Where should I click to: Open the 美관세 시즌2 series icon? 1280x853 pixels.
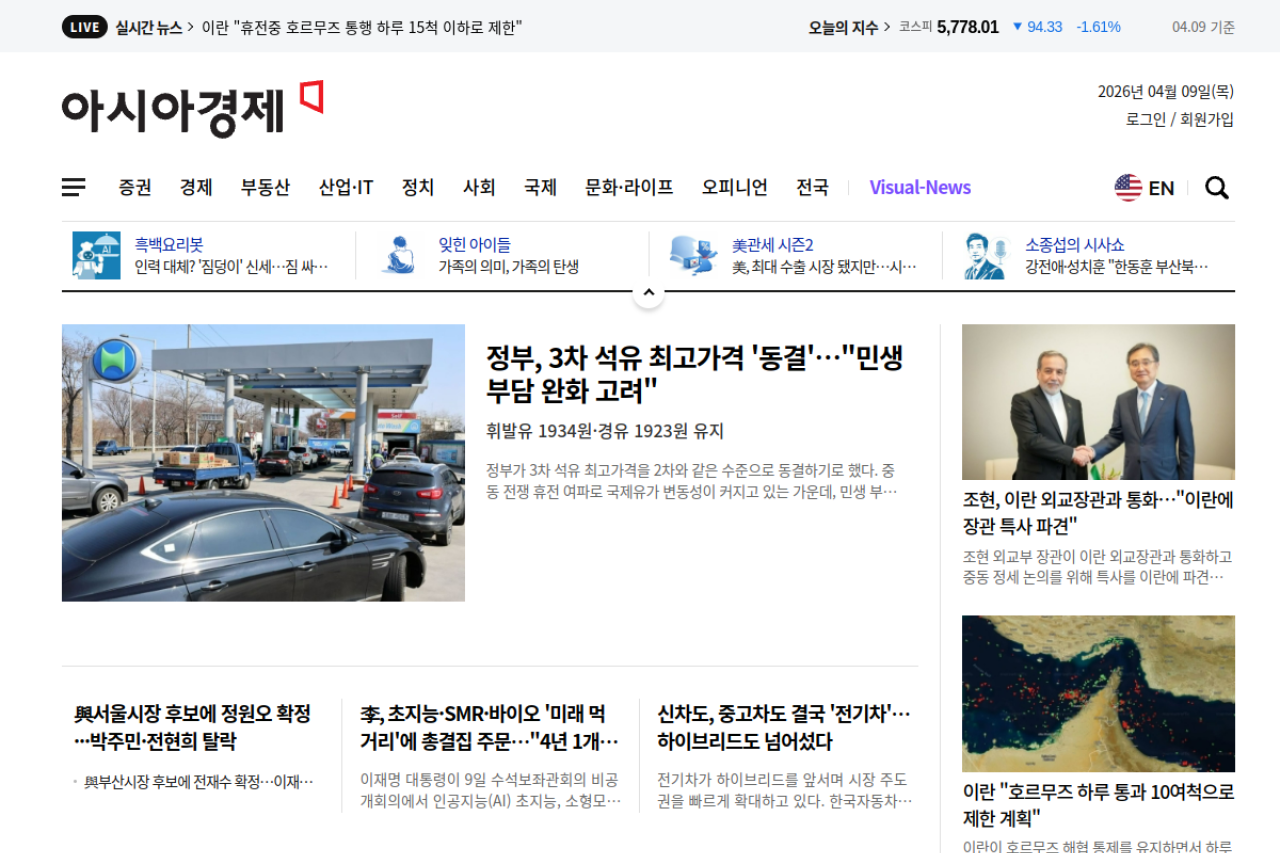tap(693, 255)
